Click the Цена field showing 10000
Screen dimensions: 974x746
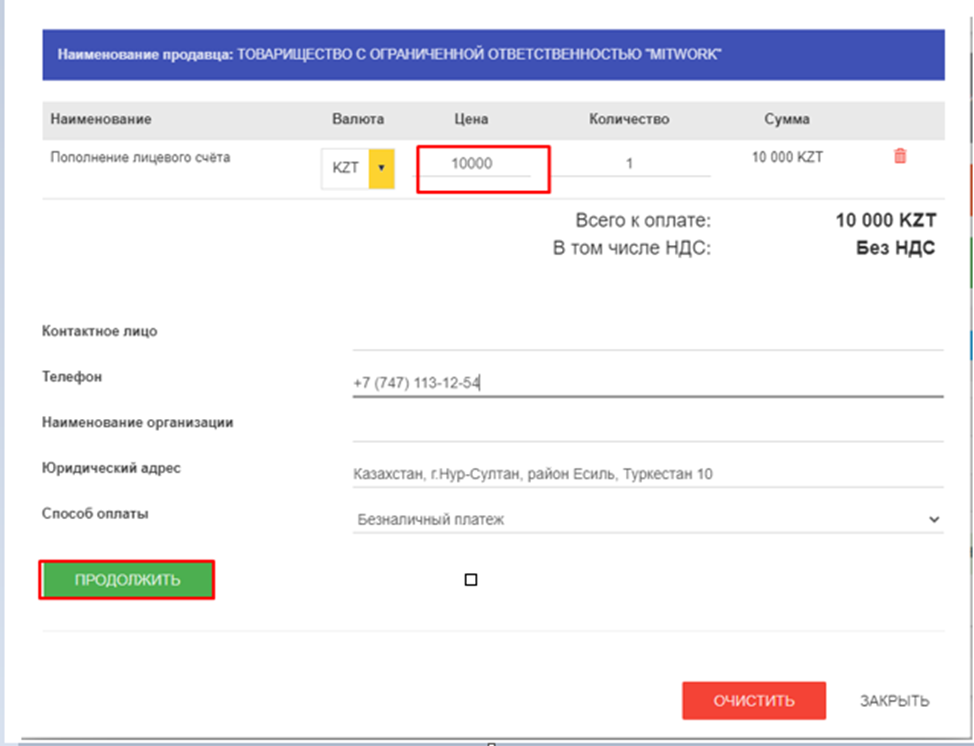coord(473,164)
